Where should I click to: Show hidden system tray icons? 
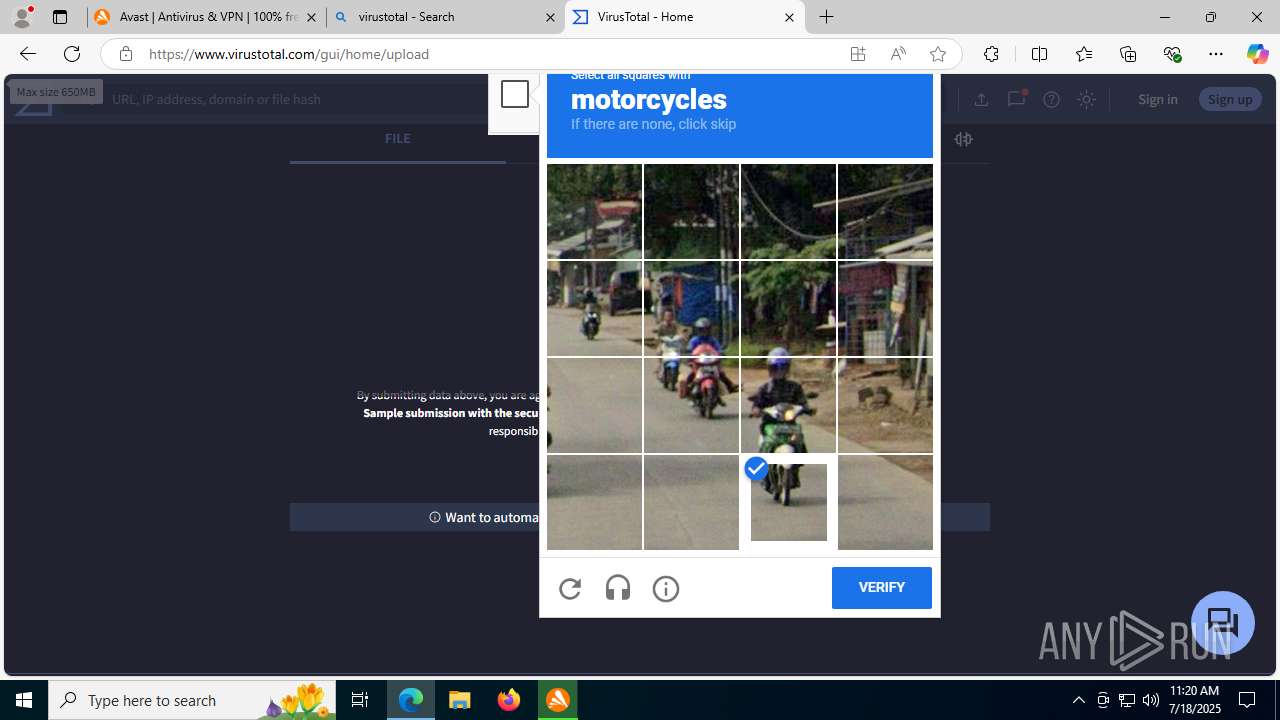(x=1078, y=700)
